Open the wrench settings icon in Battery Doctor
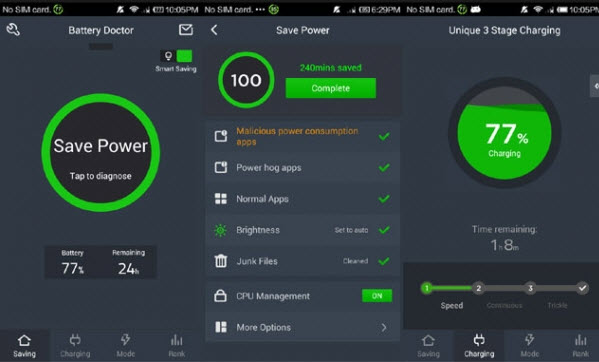Viewport: 599px width, 362px height. [13, 30]
